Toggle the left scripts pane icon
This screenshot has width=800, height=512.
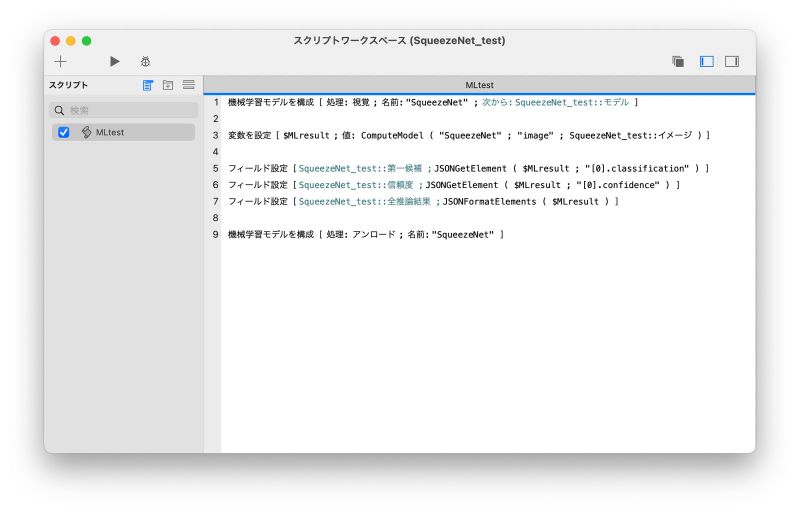pos(707,62)
